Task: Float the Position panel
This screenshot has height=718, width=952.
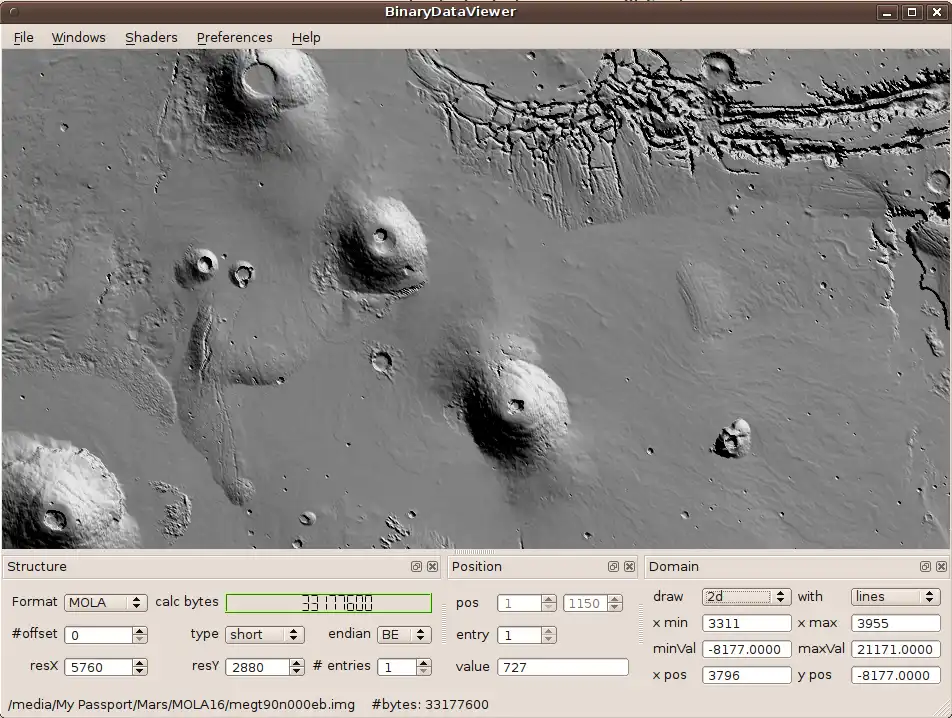Action: 613,566
